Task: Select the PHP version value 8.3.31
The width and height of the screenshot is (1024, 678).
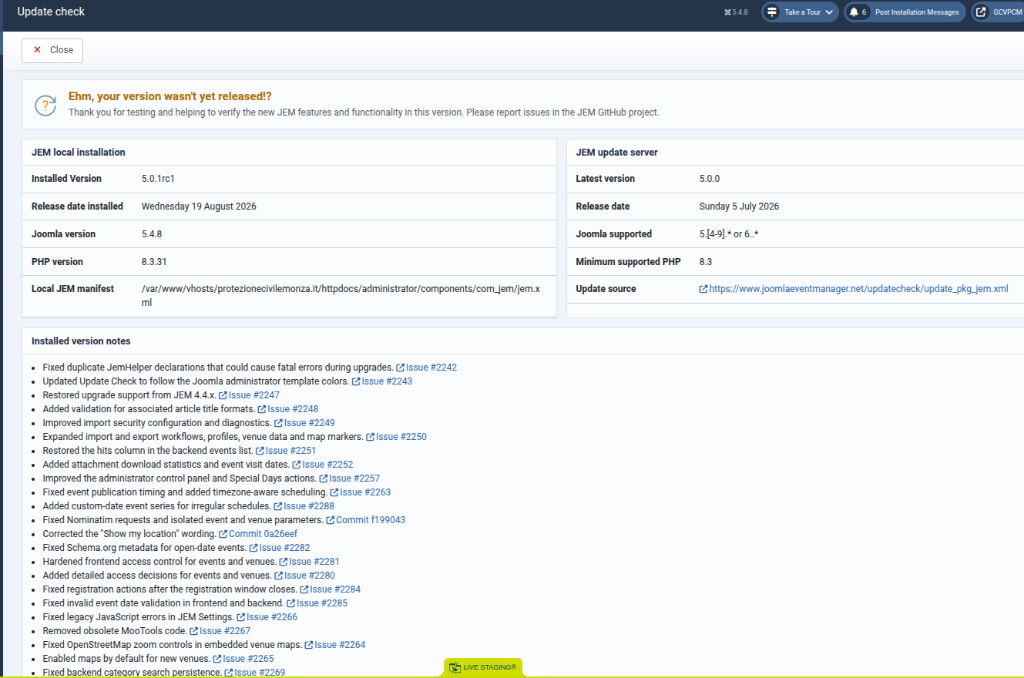Action: pos(154,262)
